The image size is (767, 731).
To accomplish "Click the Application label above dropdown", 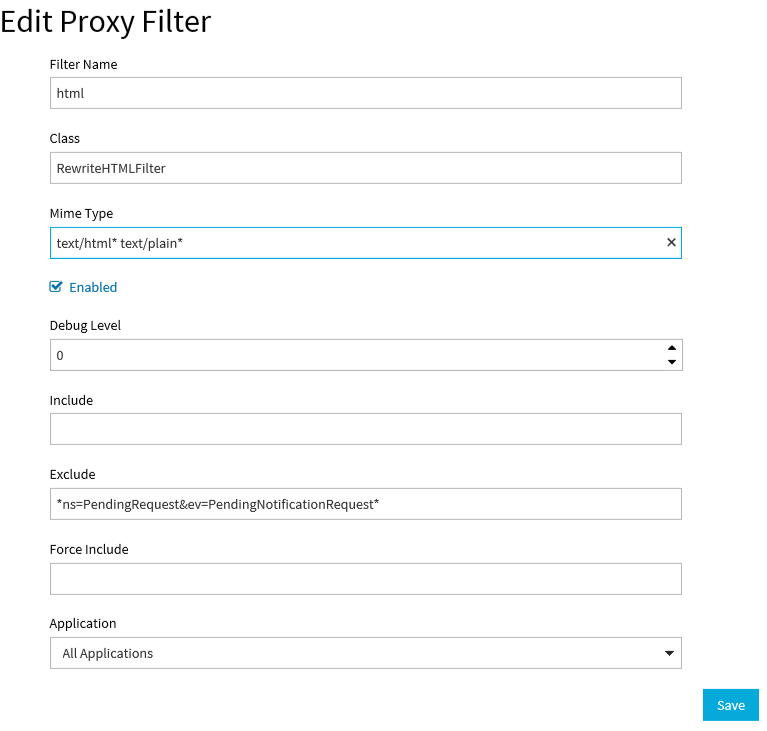I will click(x=83, y=623).
